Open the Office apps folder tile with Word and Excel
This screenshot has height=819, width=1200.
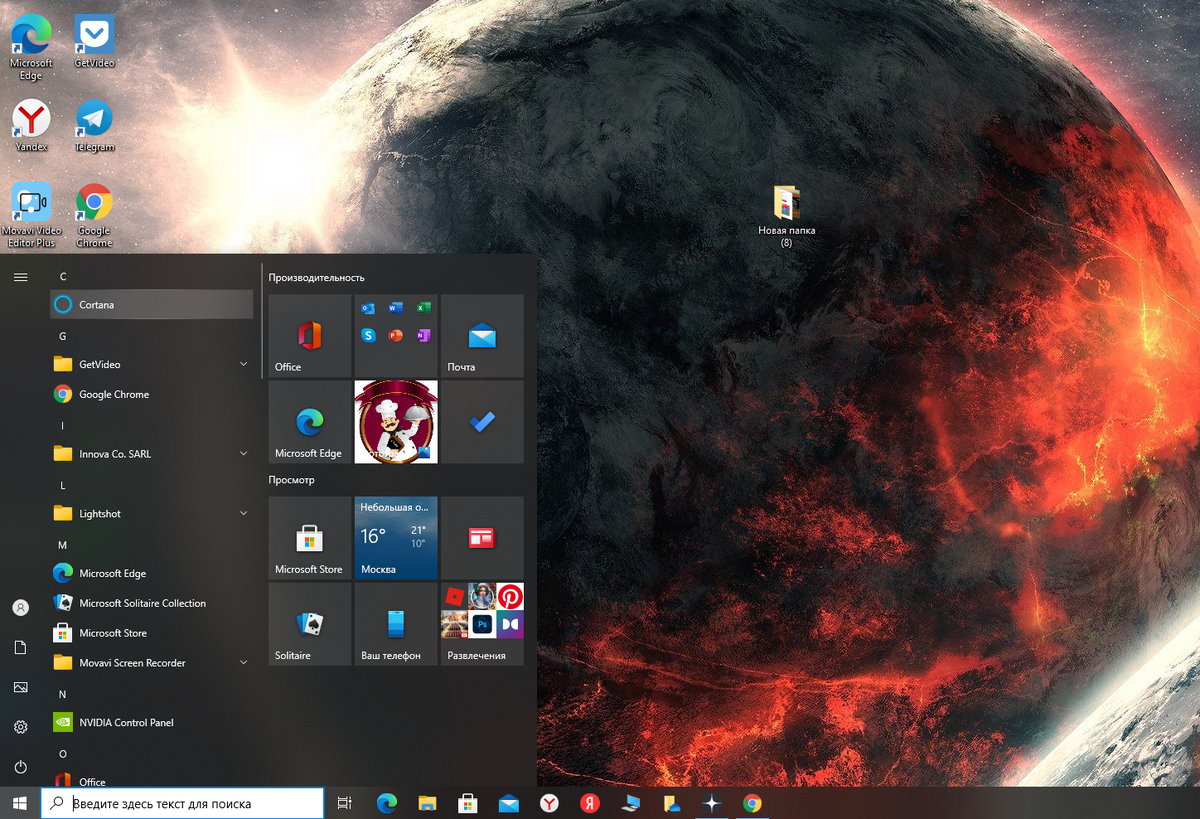click(396, 335)
